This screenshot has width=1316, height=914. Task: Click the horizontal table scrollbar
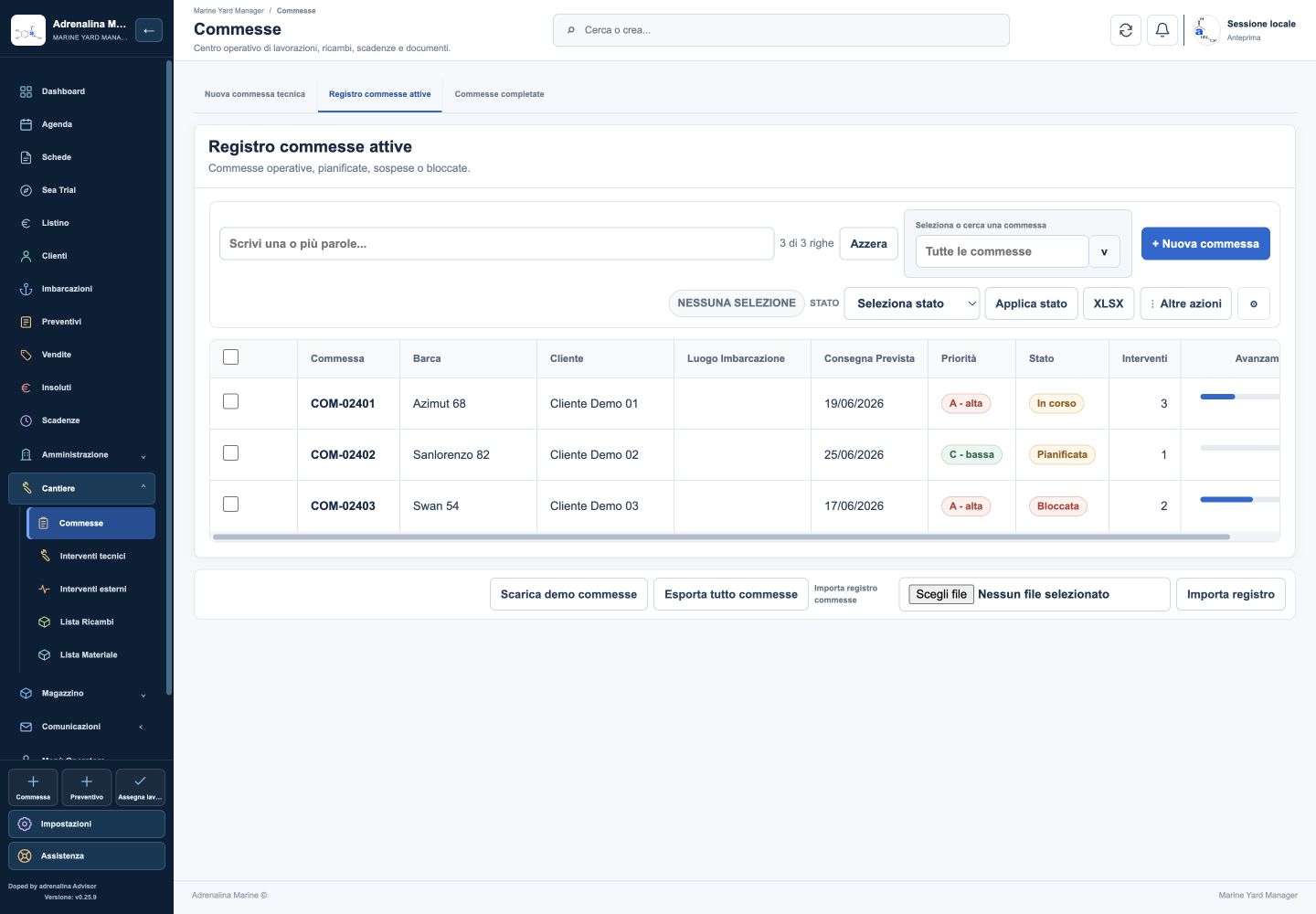tap(721, 537)
